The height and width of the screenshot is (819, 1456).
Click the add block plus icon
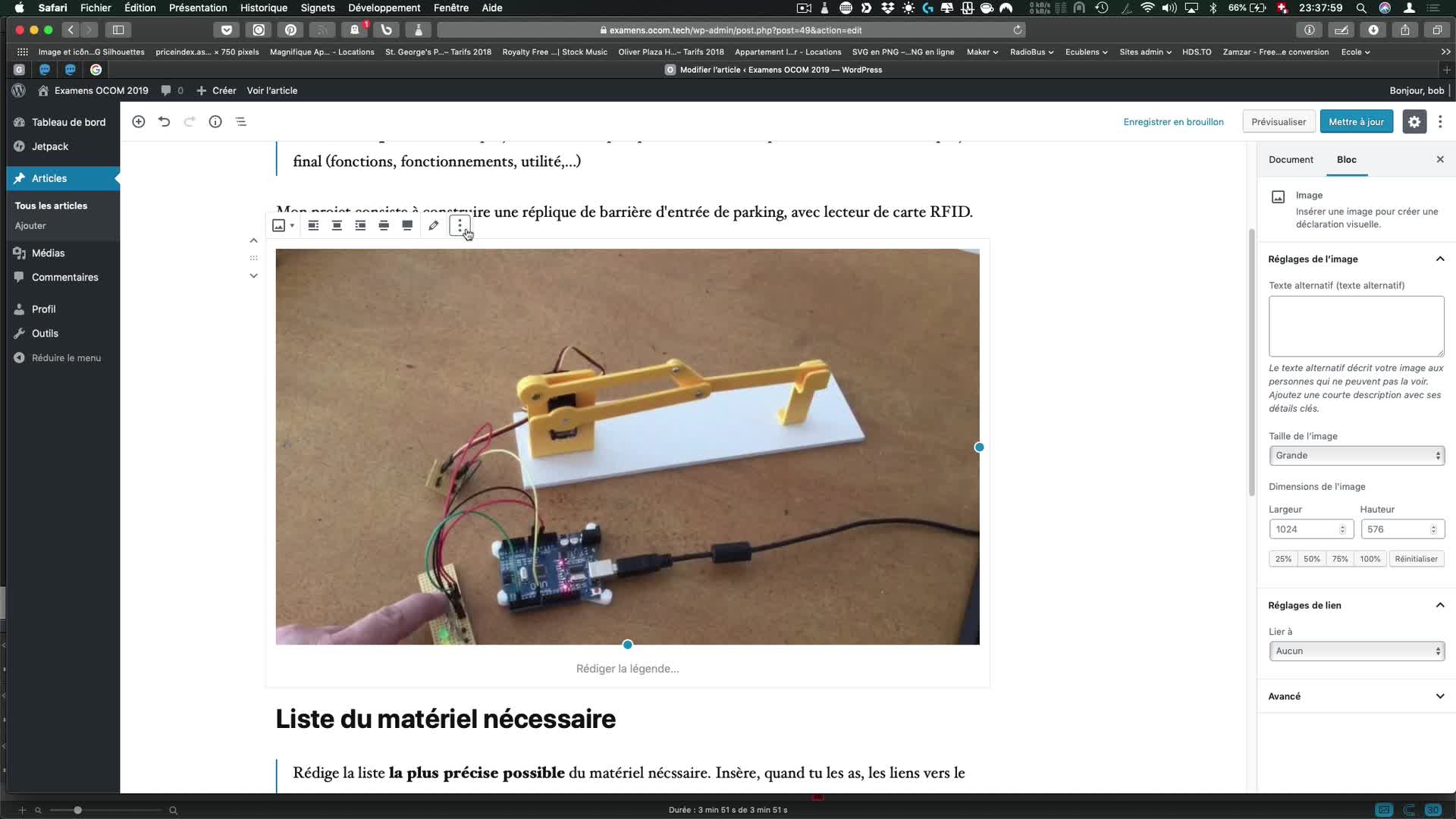tap(138, 121)
